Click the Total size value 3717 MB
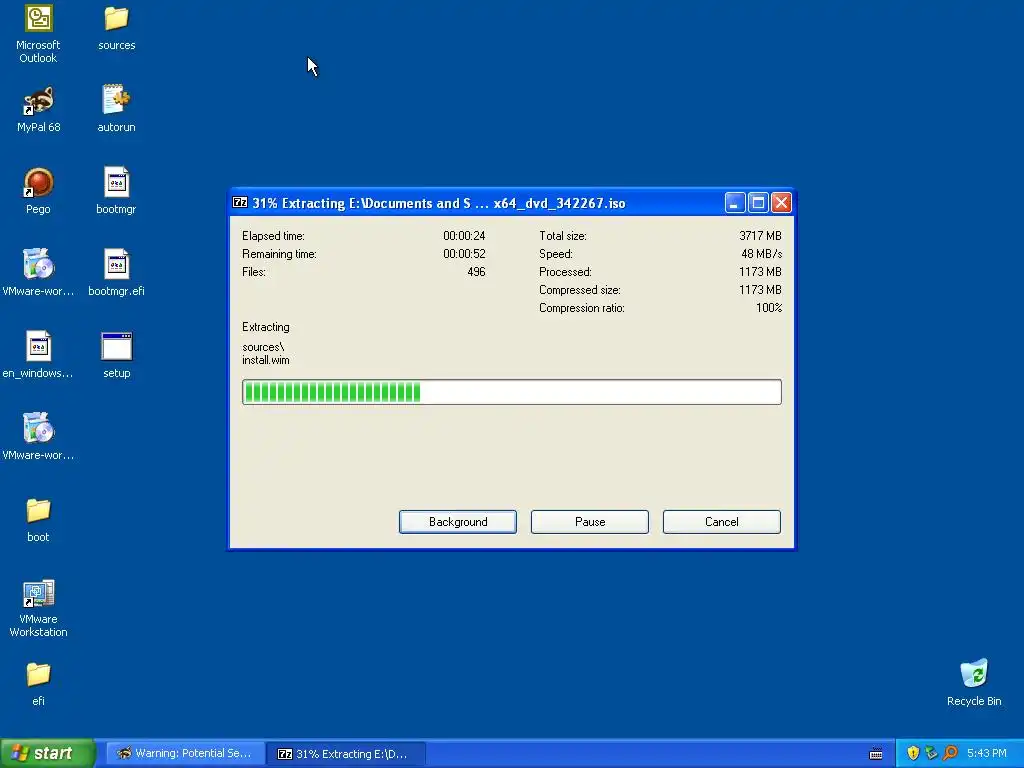The image size is (1024, 768). tap(760, 236)
